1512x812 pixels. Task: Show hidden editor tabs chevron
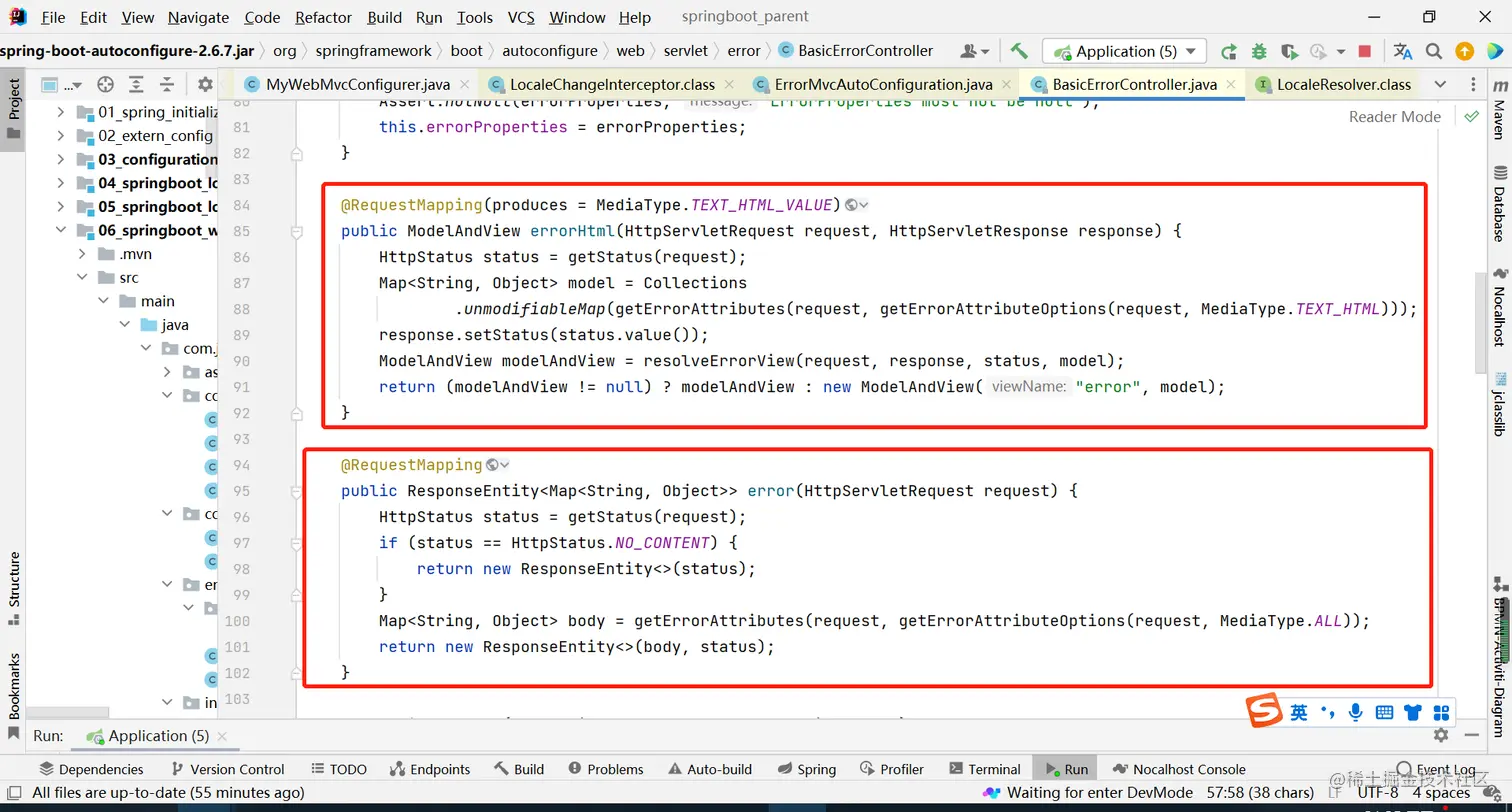tap(1440, 84)
